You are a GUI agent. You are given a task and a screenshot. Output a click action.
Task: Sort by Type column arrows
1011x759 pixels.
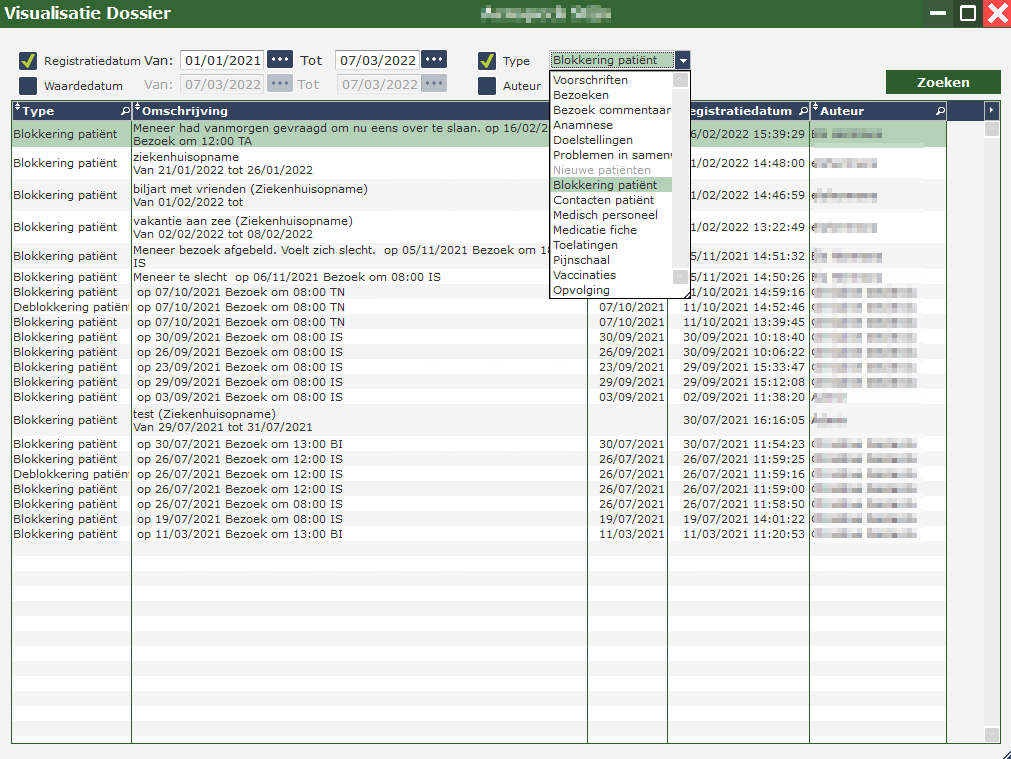point(18,110)
